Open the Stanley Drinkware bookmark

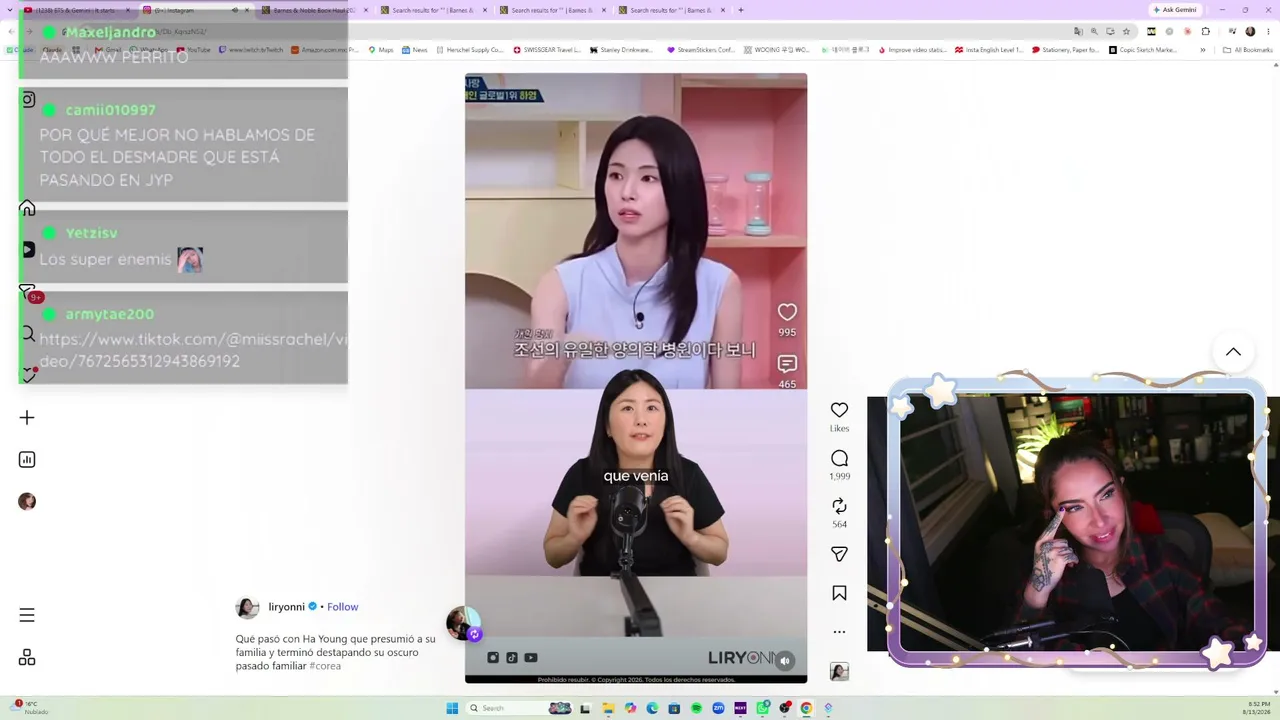tap(621, 50)
